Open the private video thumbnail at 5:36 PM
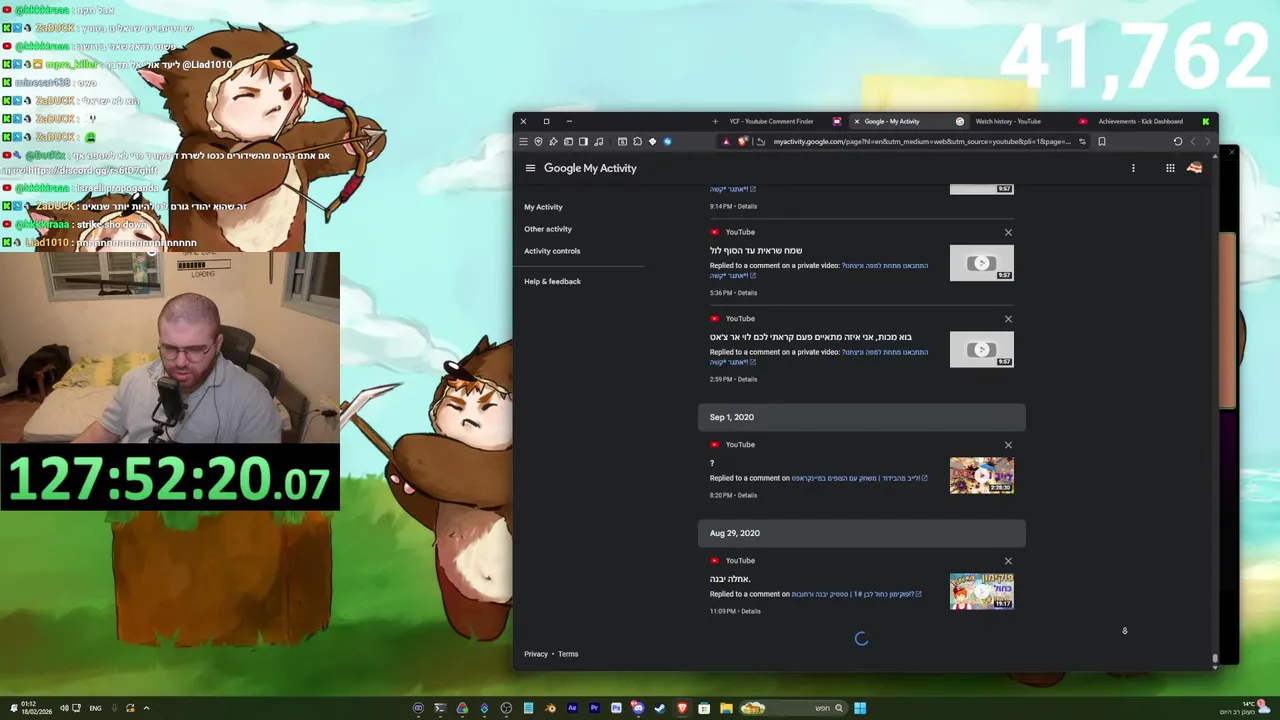Image resolution: width=1280 pixels, height=720 pixels. [981, 263]
